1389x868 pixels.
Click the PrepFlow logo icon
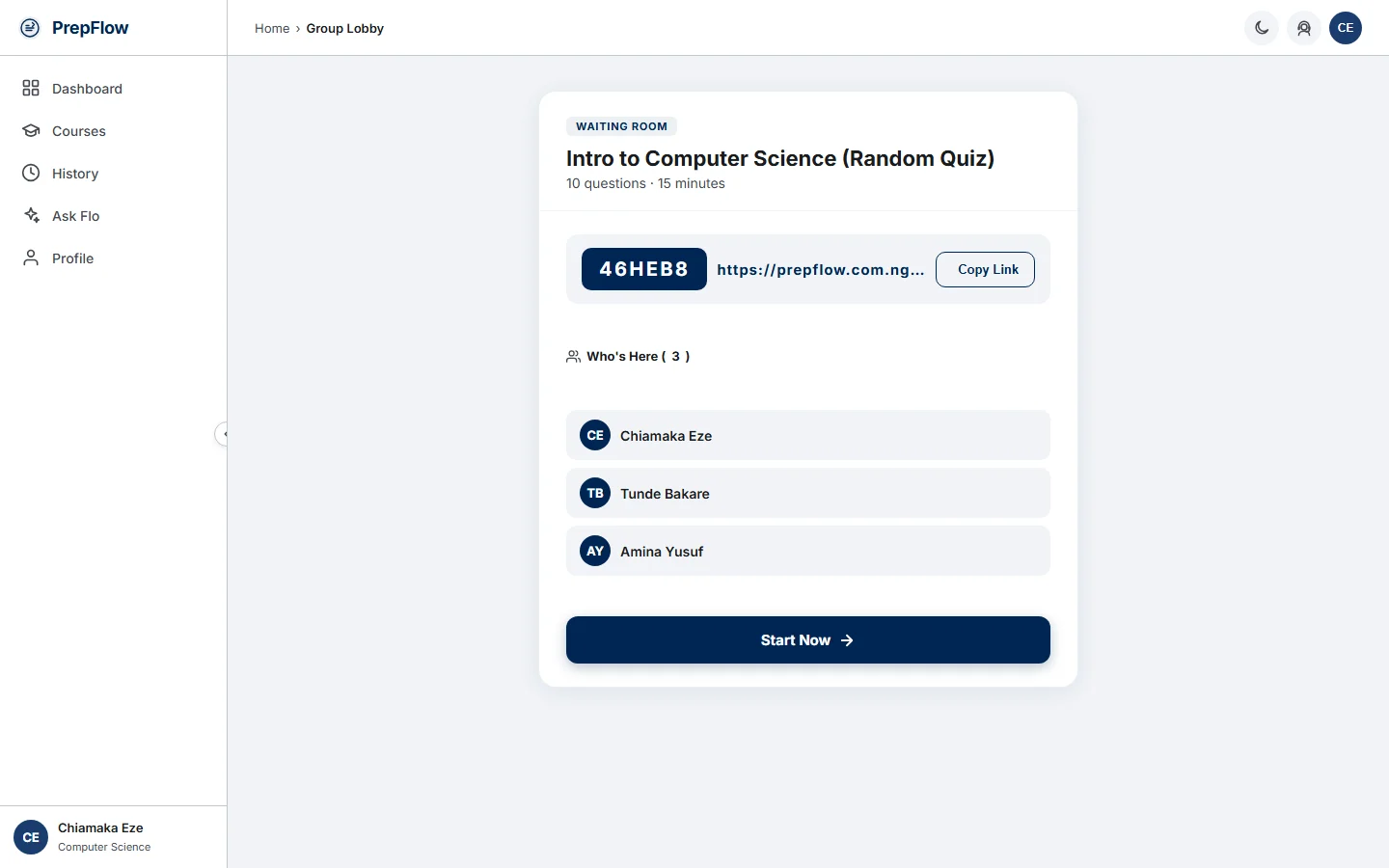[x=30, y=28]
